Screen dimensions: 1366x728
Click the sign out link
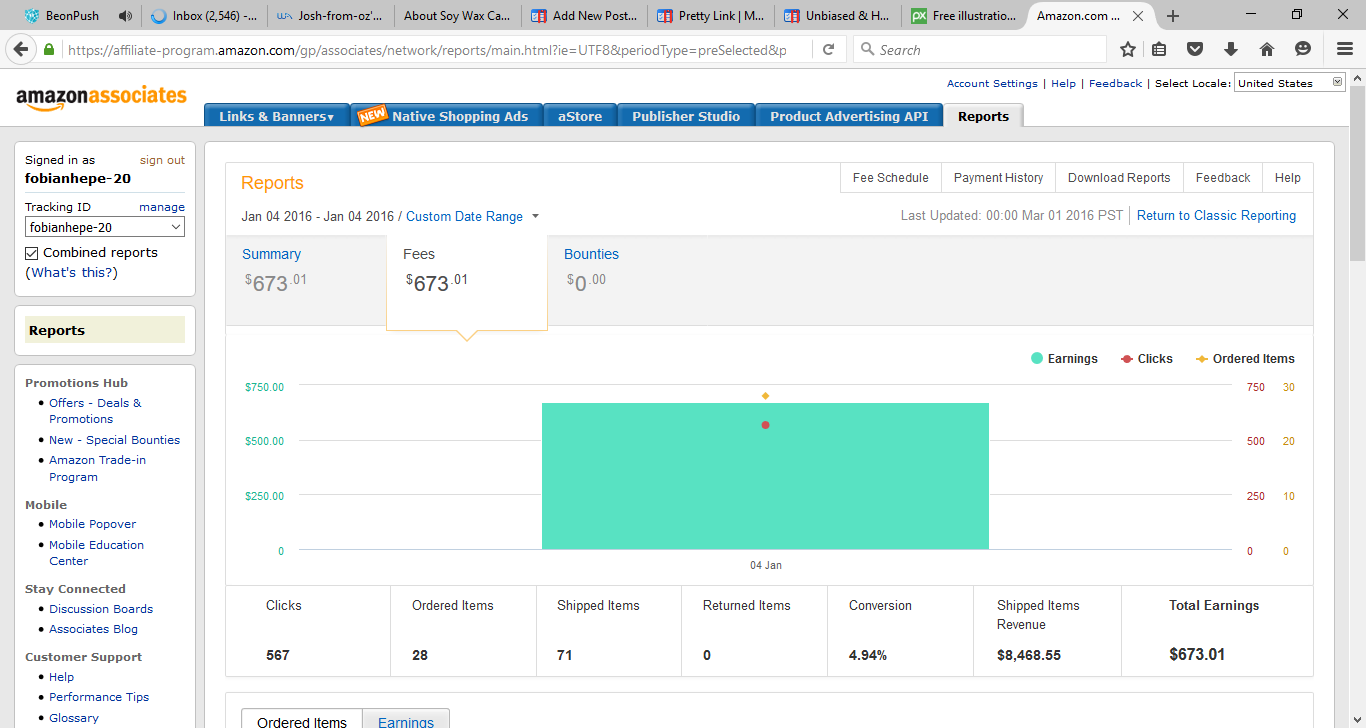click(x=162, y=160)
